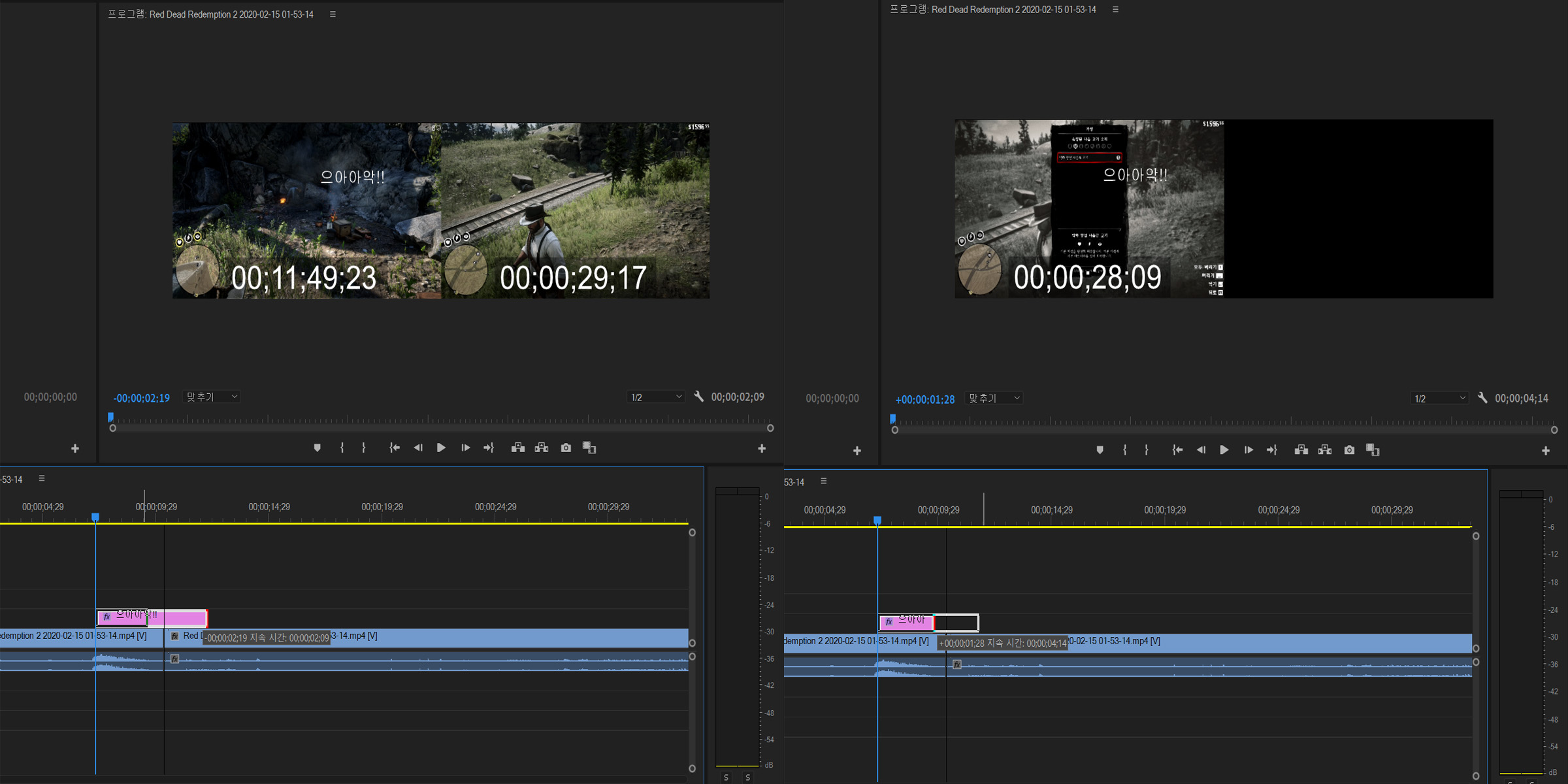Viewport: 1568px width, 784px height.
Task: Step forward one frame in right monitor
Action: 1248,450
